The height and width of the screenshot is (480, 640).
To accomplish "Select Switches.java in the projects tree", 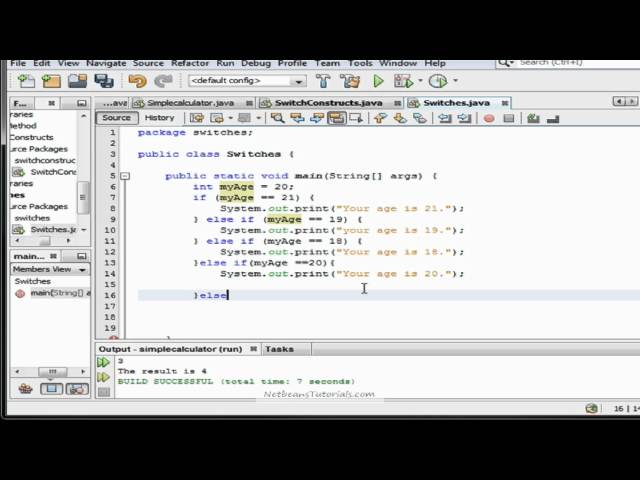I will pos(53,229).
